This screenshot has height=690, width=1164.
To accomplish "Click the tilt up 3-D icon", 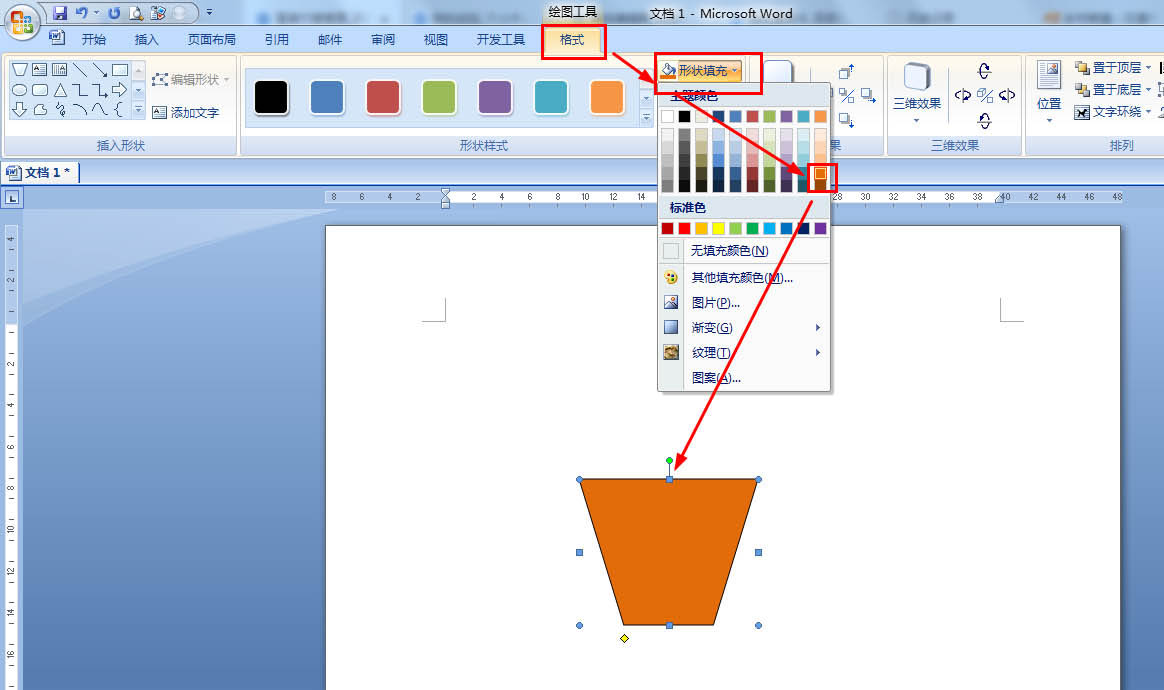I will point(984,71).
